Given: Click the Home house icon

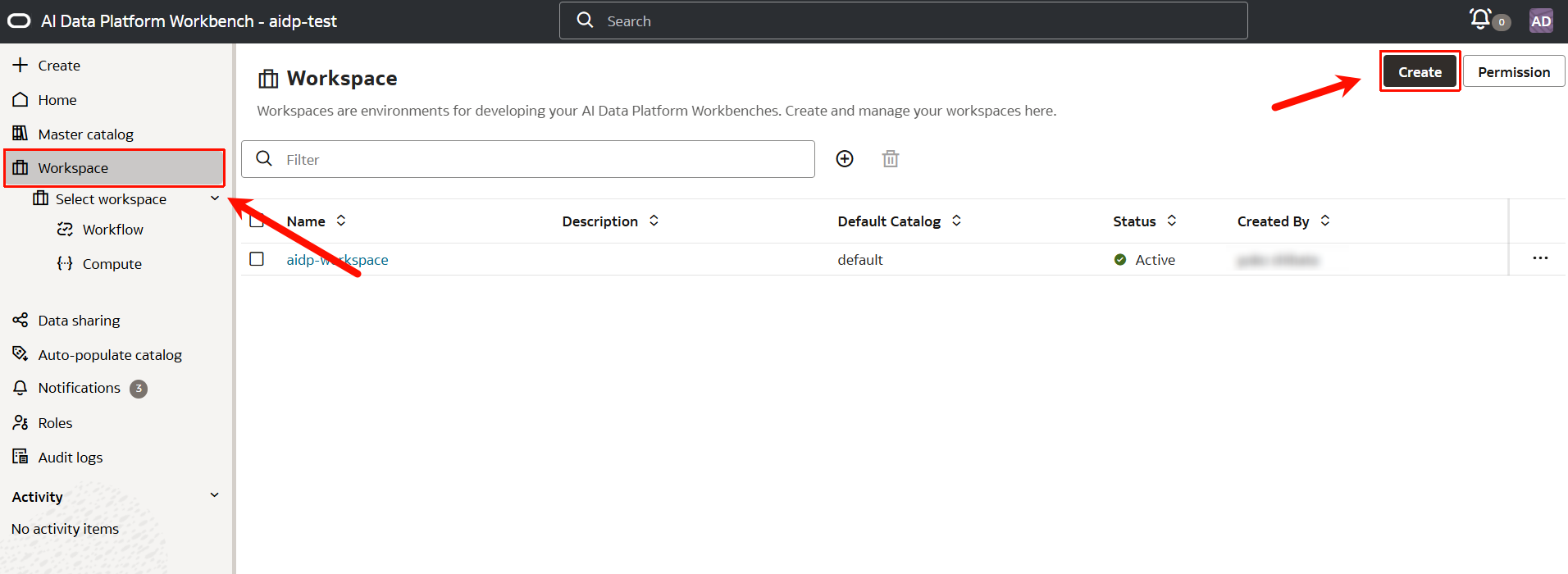Looking at the screenshot, I should click(x=21, y=99).
